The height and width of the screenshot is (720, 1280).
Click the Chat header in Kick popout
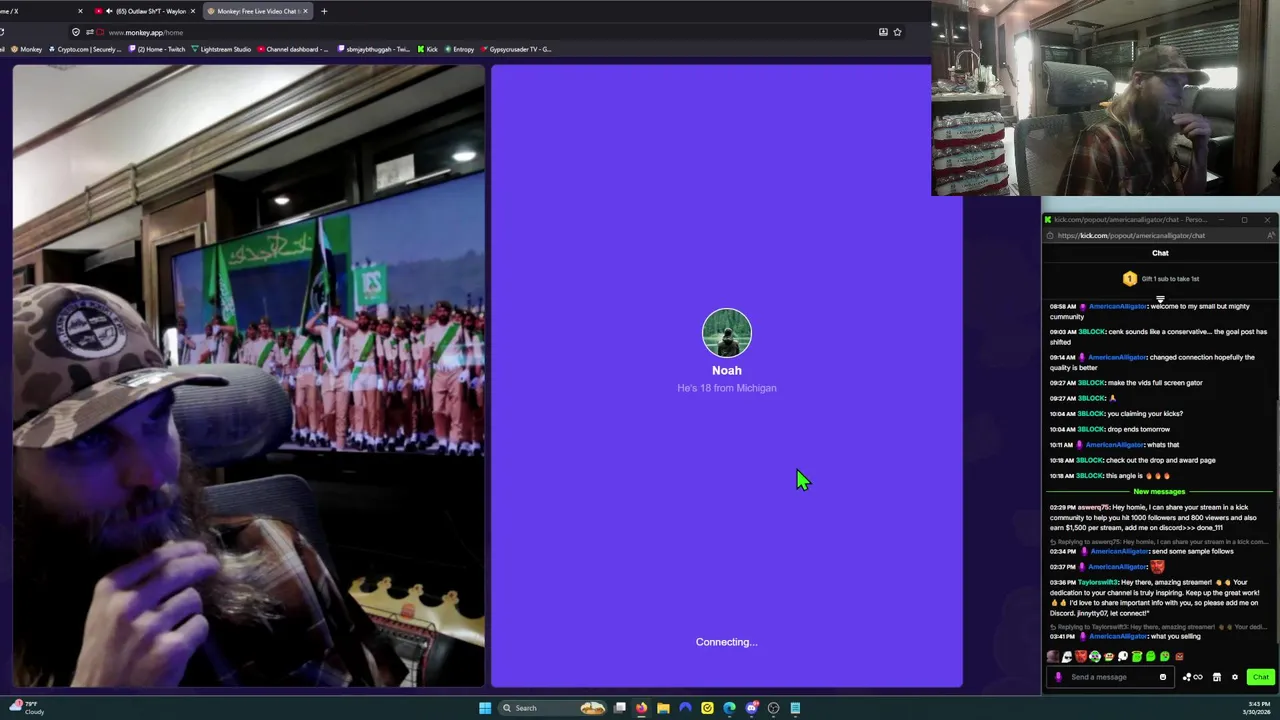[x=1160, y=253]
